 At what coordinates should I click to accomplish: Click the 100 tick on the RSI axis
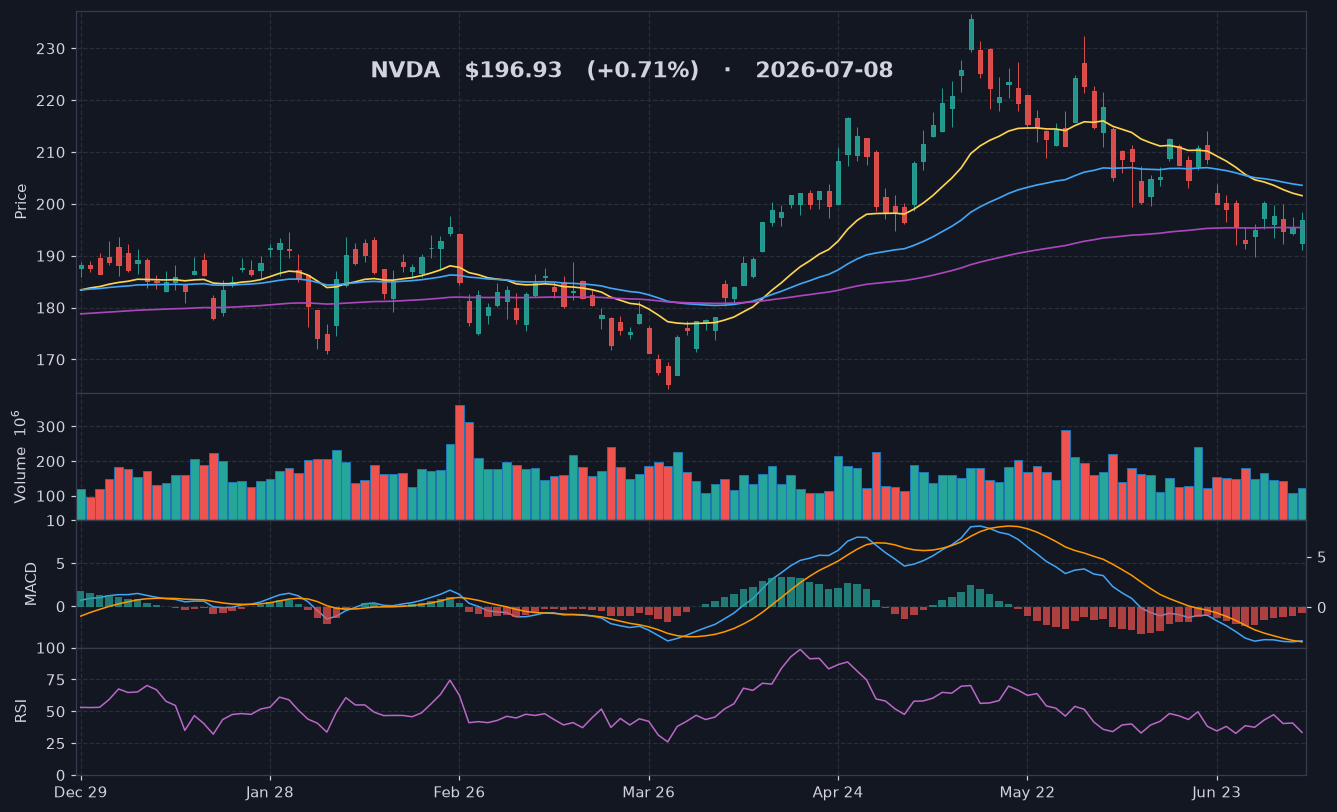tap(50, 649)
